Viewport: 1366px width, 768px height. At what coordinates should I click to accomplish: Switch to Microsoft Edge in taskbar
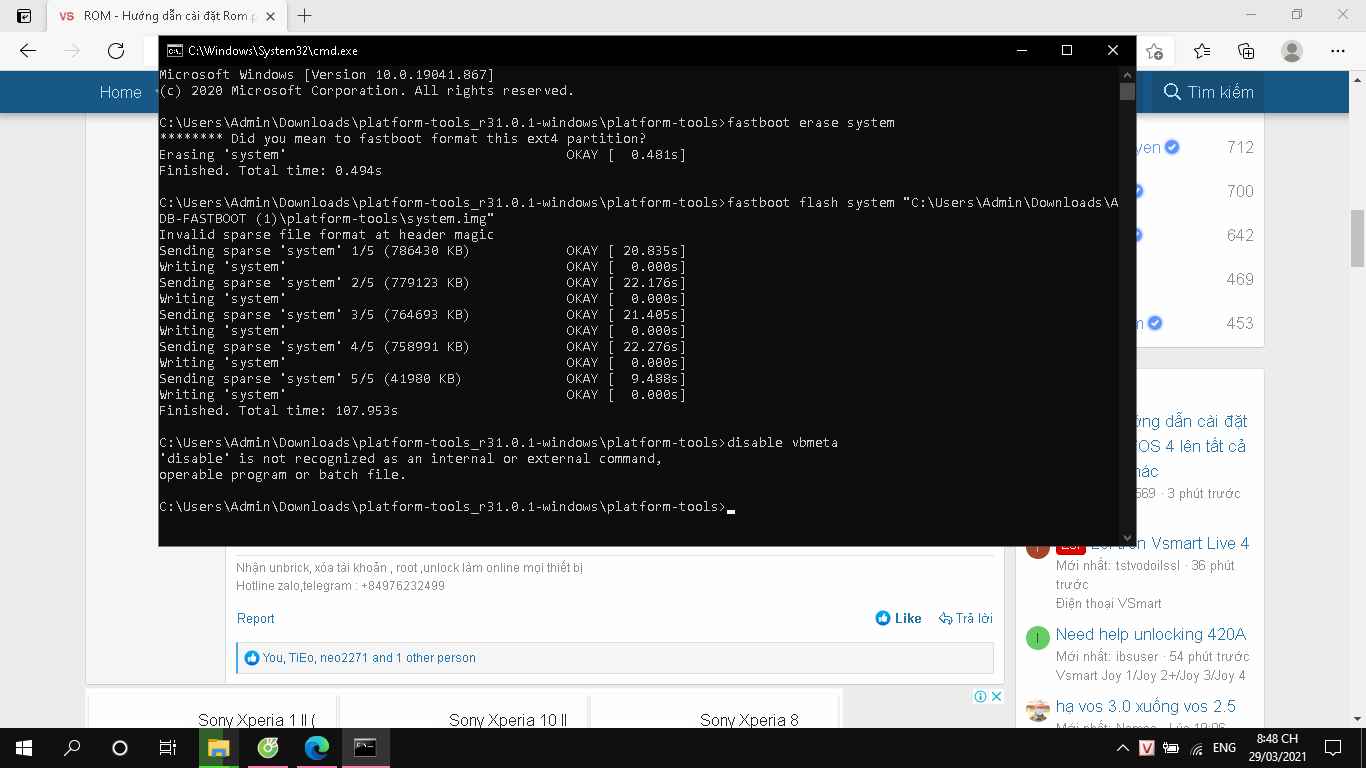(x=317, y=748)
